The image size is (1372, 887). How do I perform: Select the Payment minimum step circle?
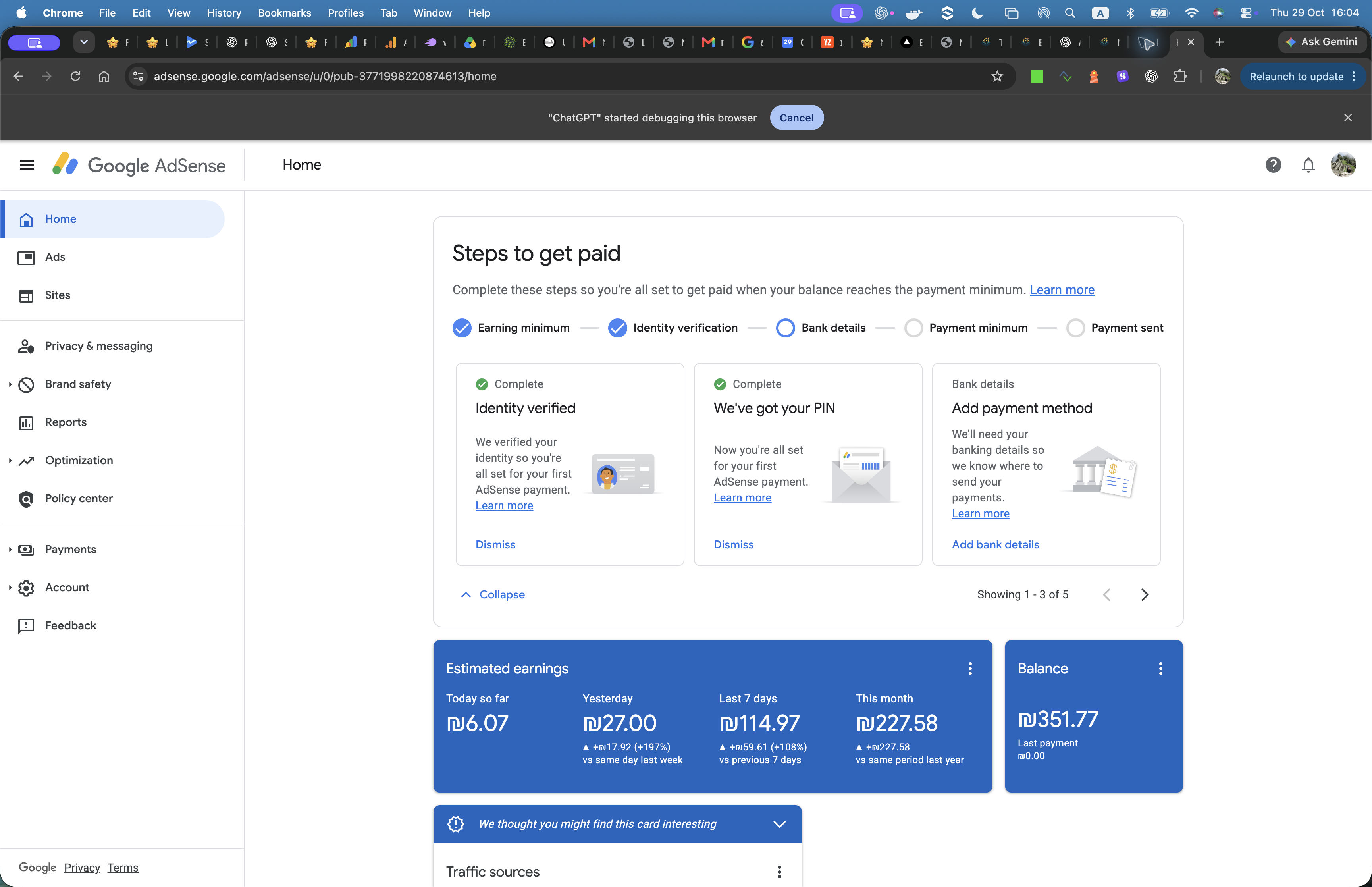click(913, 328)
